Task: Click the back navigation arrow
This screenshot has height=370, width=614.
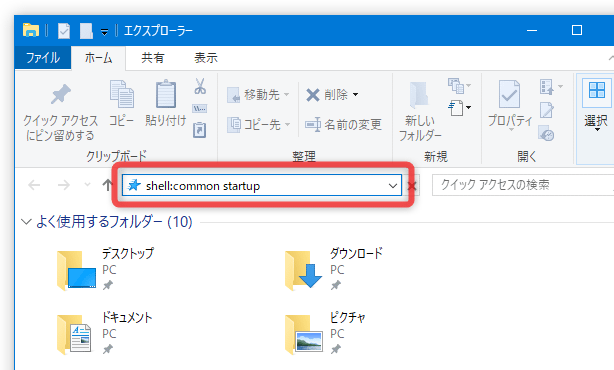Action: tap(34, 185)
